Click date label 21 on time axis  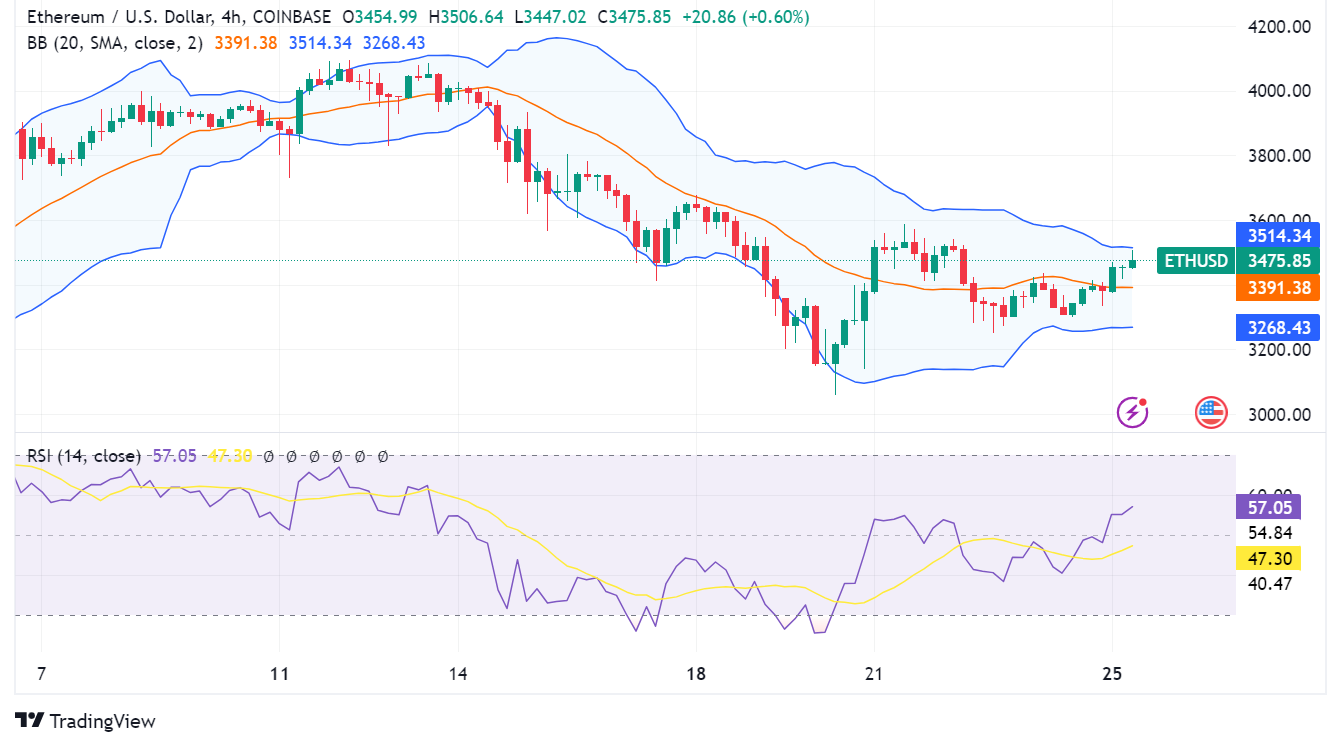(874, 673)
